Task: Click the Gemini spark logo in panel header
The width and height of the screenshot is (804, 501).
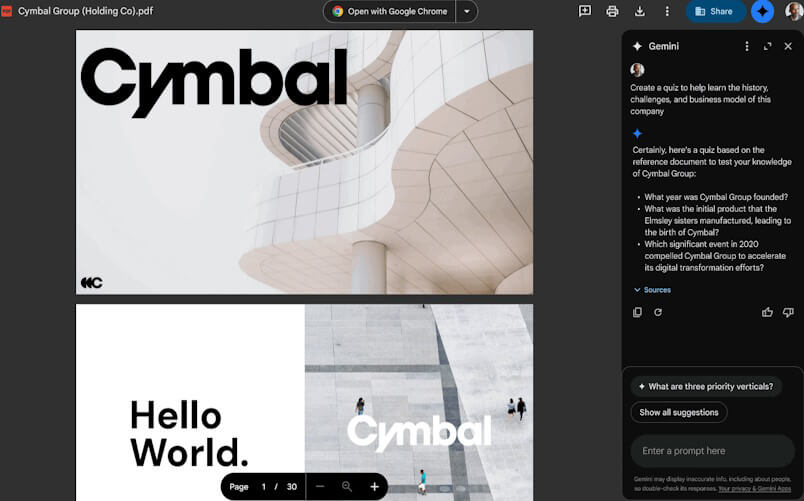Action: pos(637,46)
